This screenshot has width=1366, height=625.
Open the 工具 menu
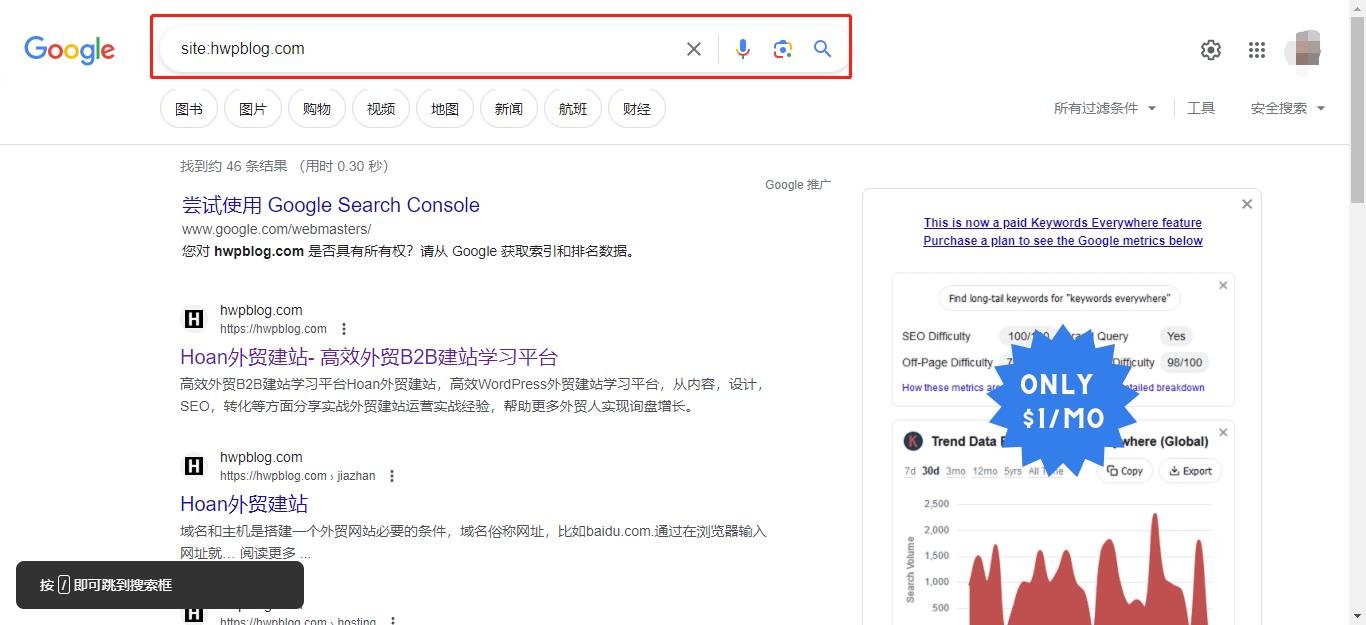coord(1201,108)
